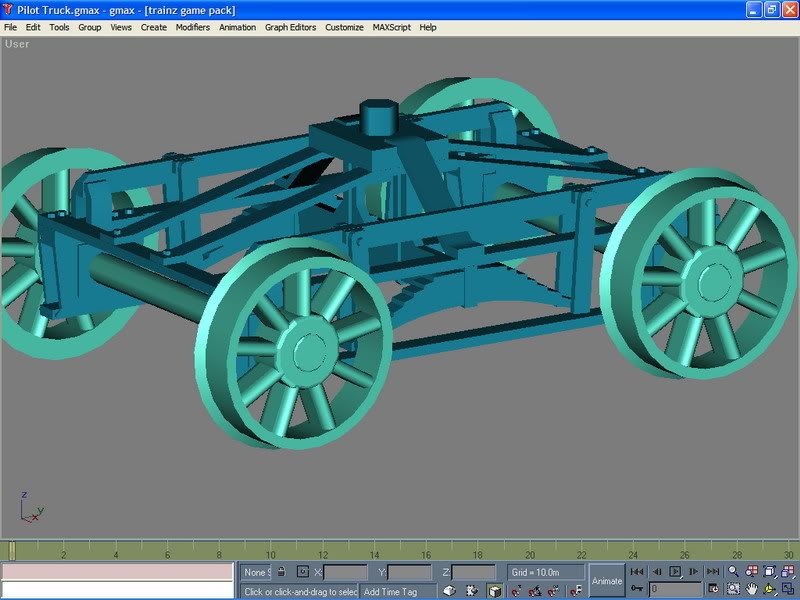The height and width of the screenshot is (600, 800).
Task: Open the File menu
Action: pos(10,28)
